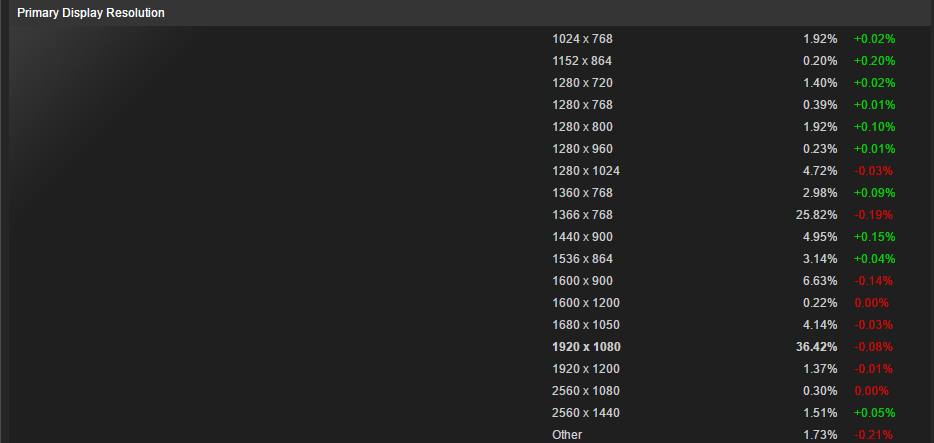
Task: Collapse the Primary Display Resolution header
Action: (471, 13)
